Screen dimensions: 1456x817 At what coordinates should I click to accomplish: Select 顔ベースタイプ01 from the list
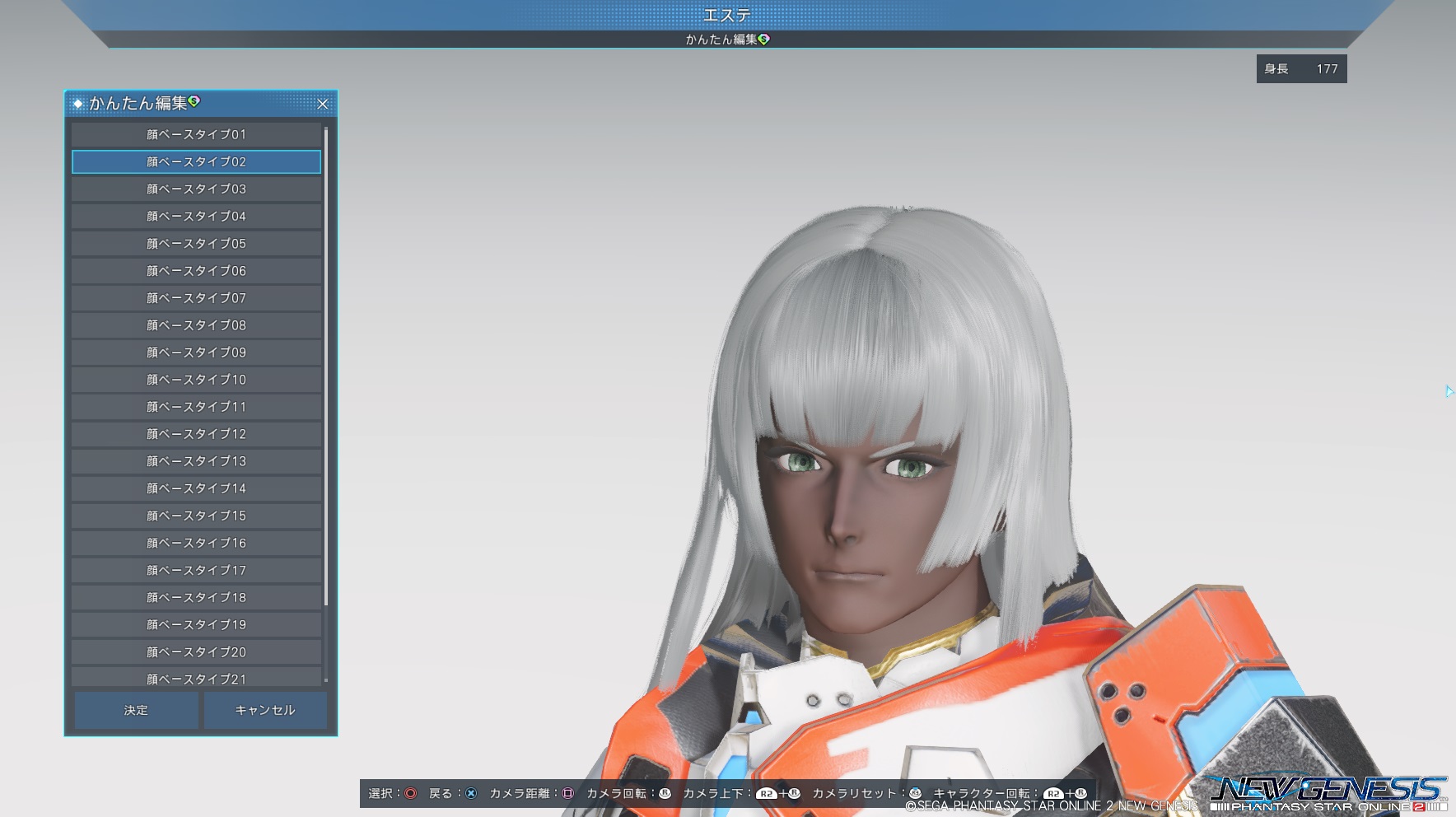(x=196, y=134)
